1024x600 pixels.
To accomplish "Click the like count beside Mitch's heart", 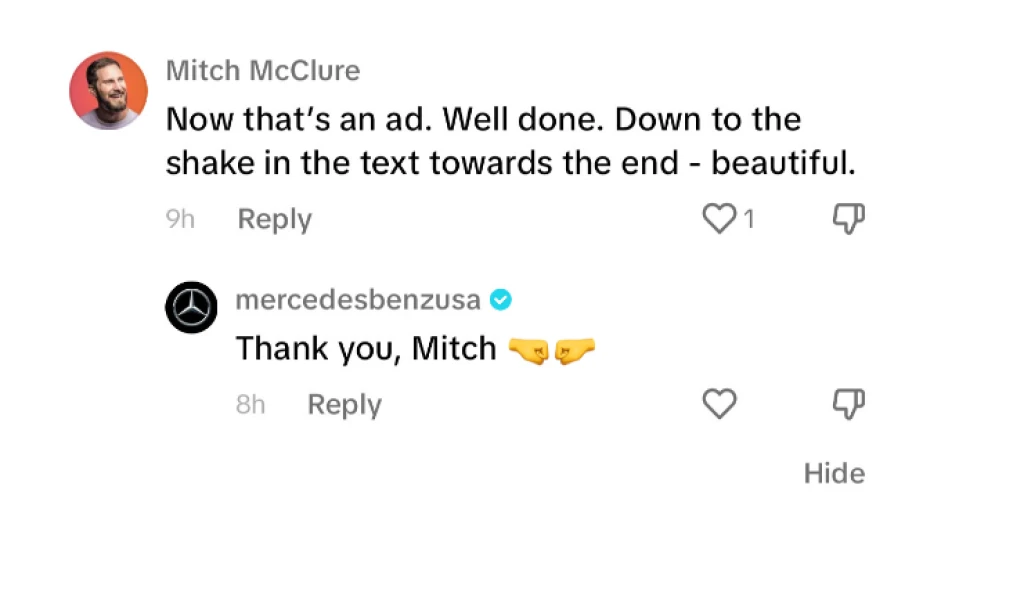I will click(x=748, y=219).
